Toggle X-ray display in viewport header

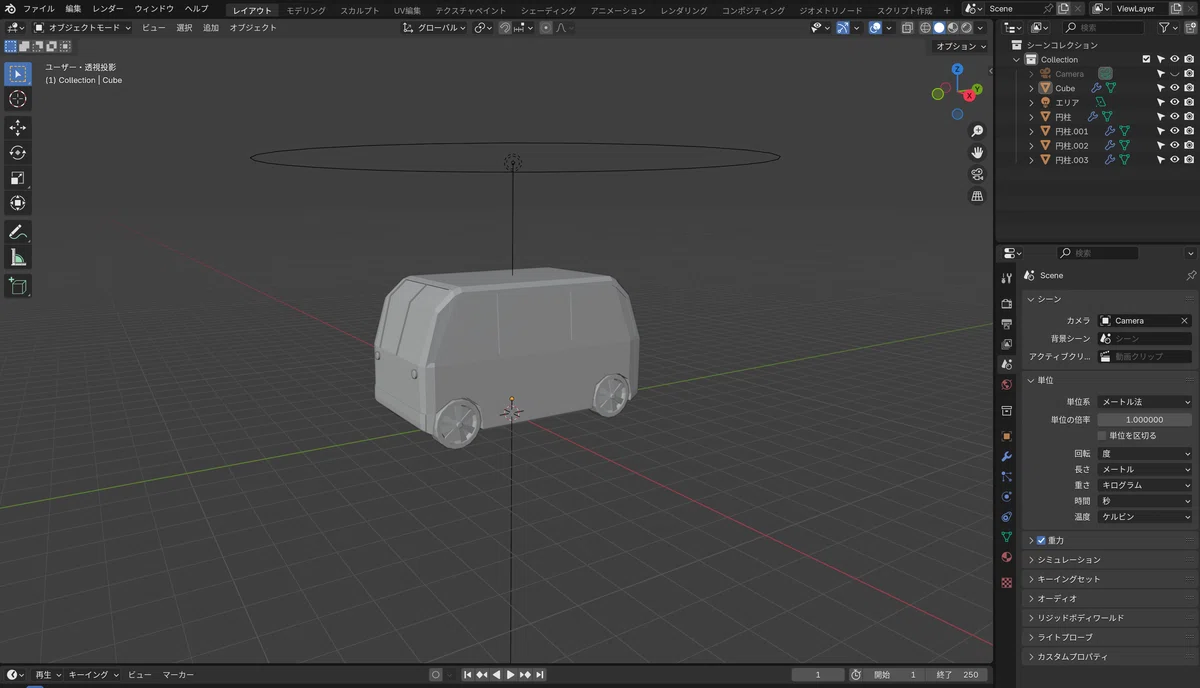(x=907, y=28)
